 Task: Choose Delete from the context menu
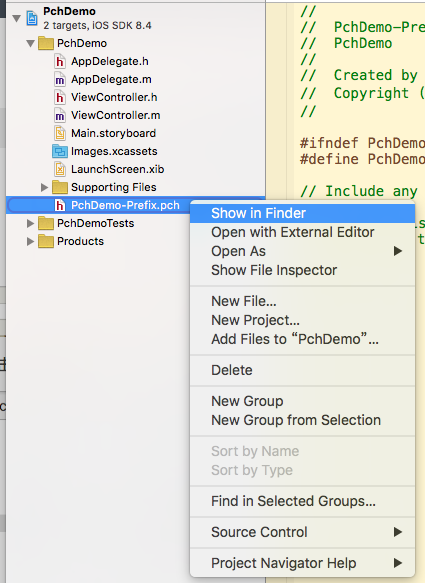(302, 370)
